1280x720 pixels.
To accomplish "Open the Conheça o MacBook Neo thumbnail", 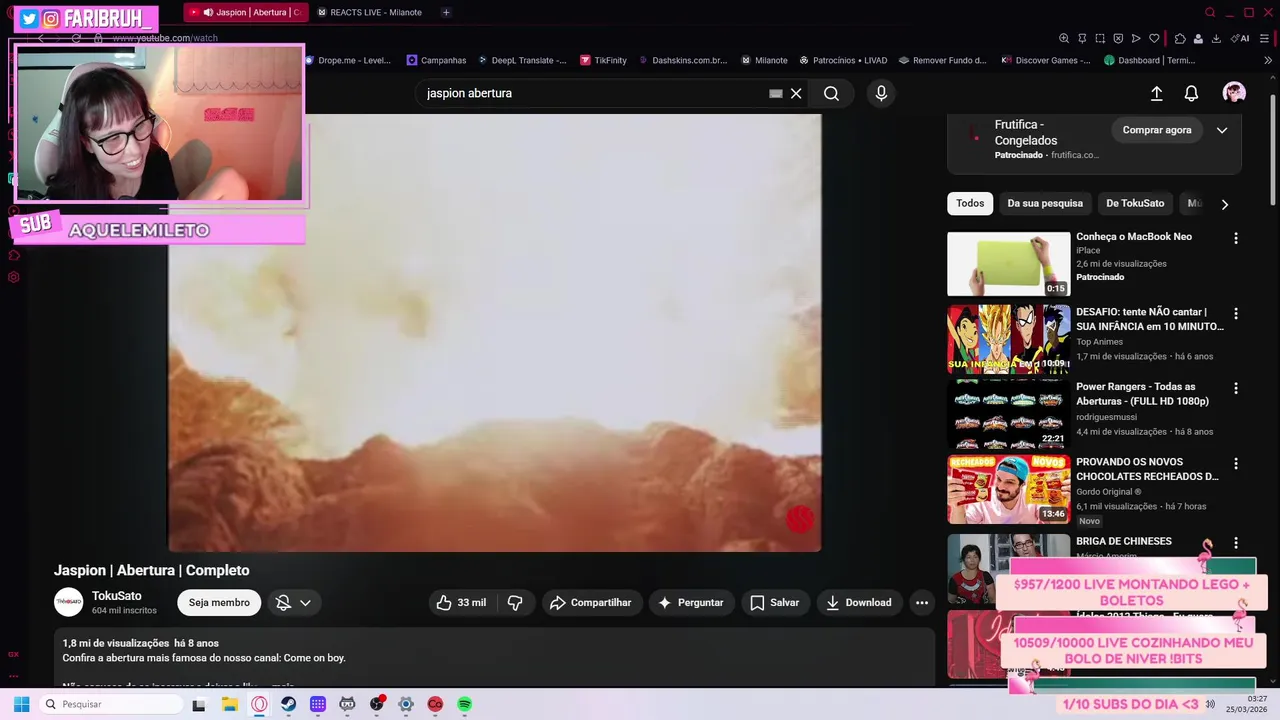I will 1008,264.
